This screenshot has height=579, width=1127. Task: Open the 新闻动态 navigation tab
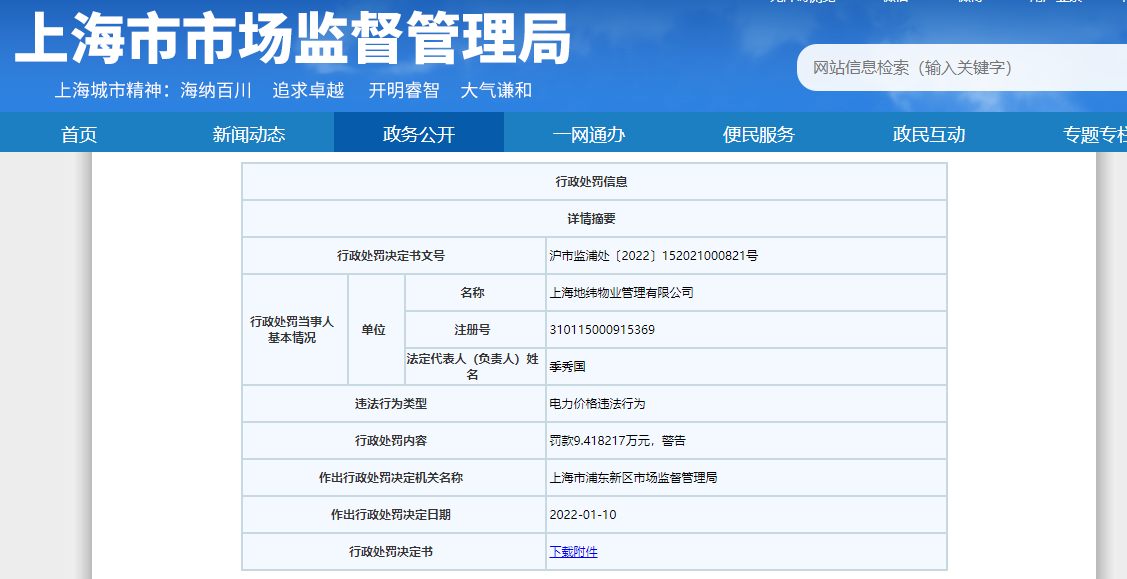249,134
